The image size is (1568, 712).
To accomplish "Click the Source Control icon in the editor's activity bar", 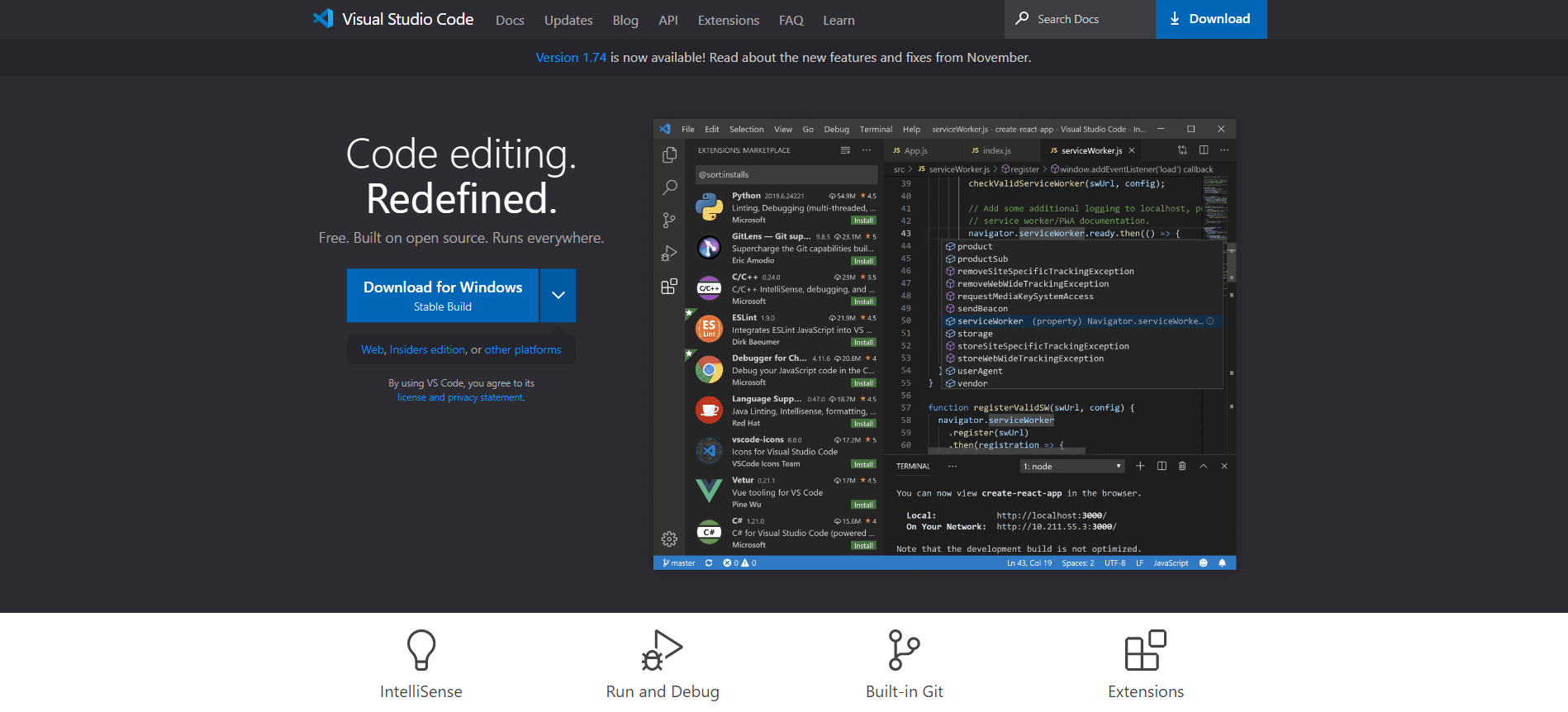I will [x=669, y=221].
